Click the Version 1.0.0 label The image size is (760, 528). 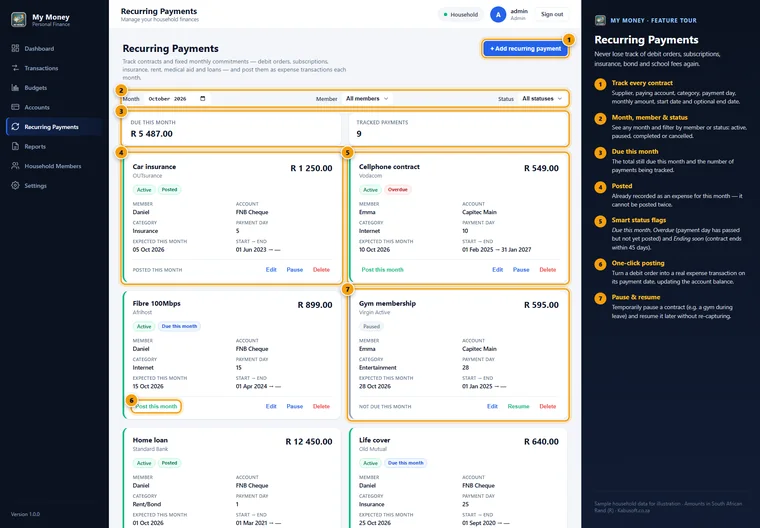25,514
